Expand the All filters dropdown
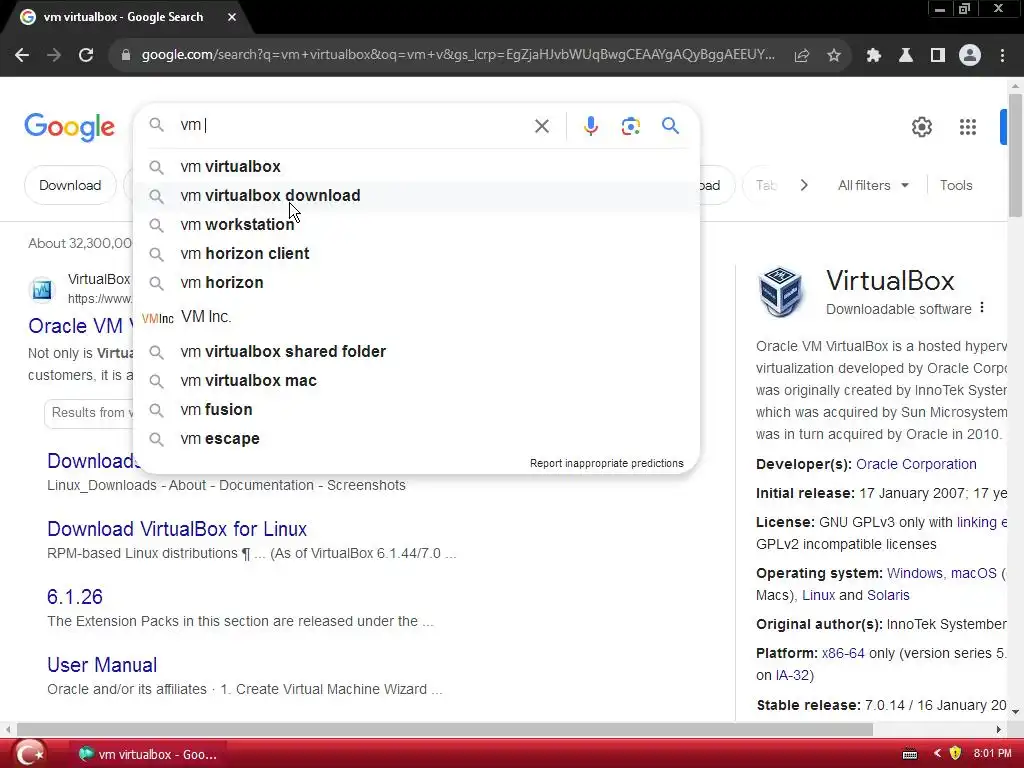Screen dimensions: 1024x768 873,185
